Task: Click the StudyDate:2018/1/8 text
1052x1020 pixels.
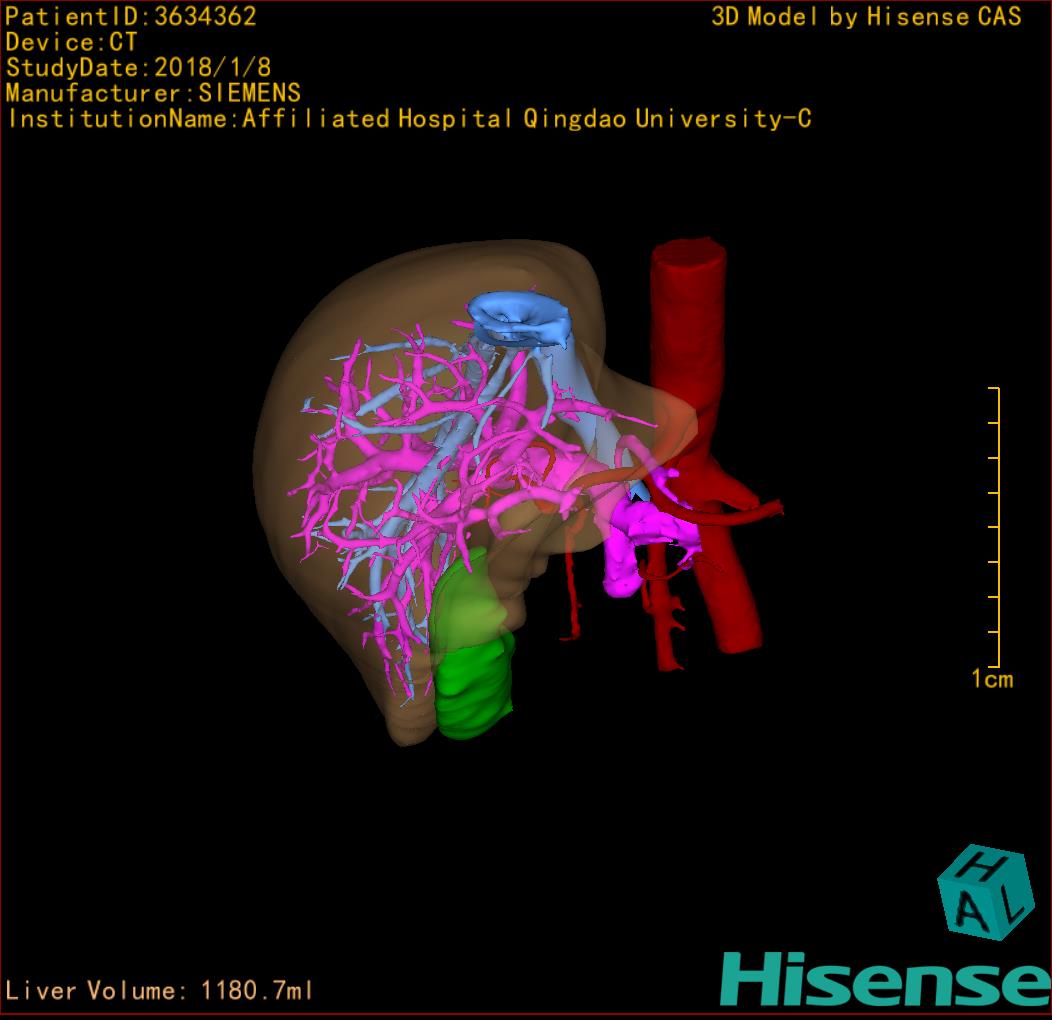Action: 138,68
